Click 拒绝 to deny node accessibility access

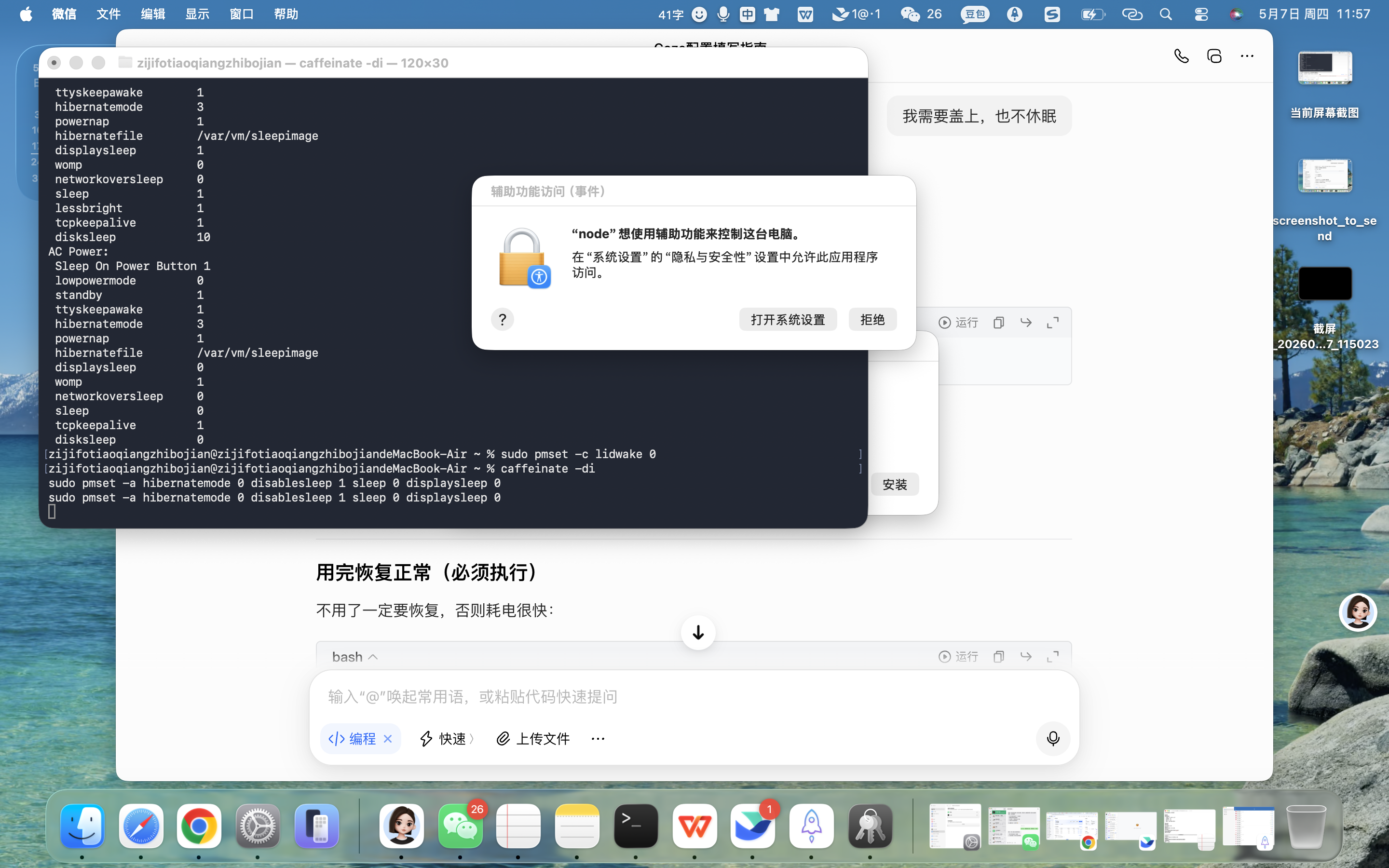tap(872, 319)
